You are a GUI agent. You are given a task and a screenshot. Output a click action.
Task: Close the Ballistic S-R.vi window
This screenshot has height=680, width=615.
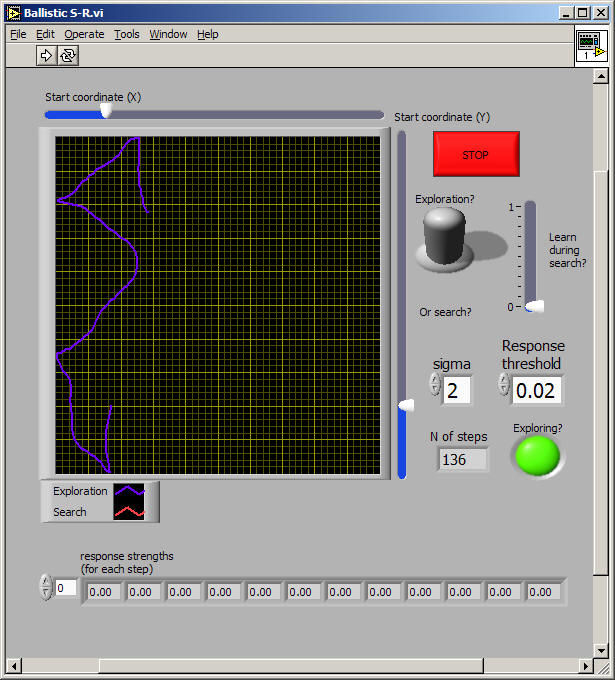pyautogui.click(x=601, y=13)
